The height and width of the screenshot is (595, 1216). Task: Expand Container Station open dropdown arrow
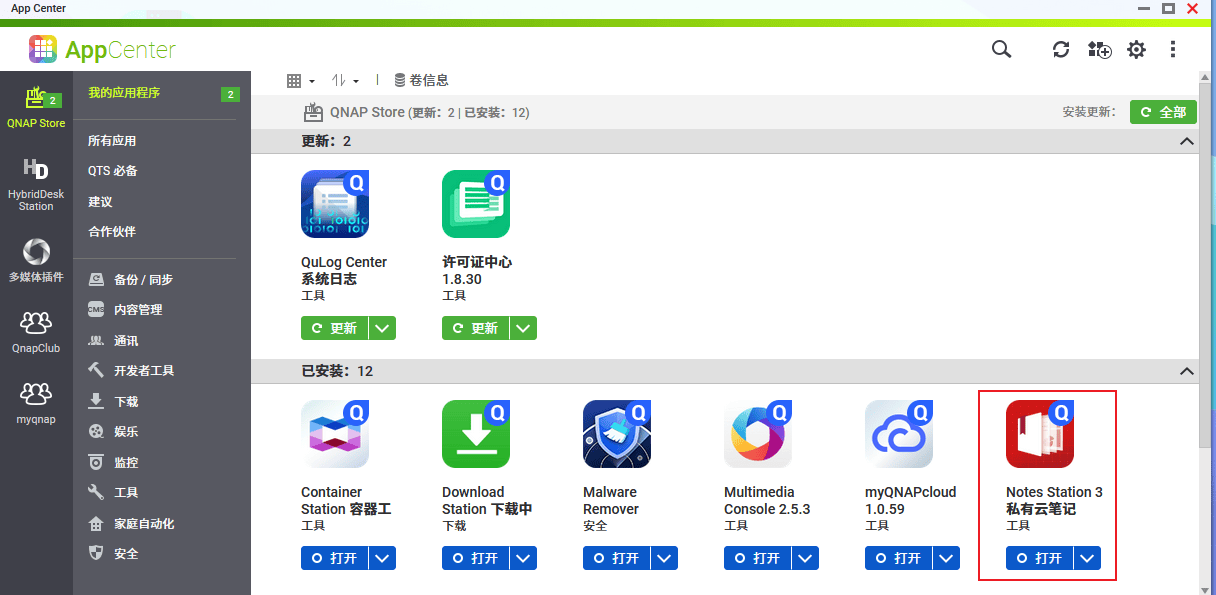coord(383,558)
